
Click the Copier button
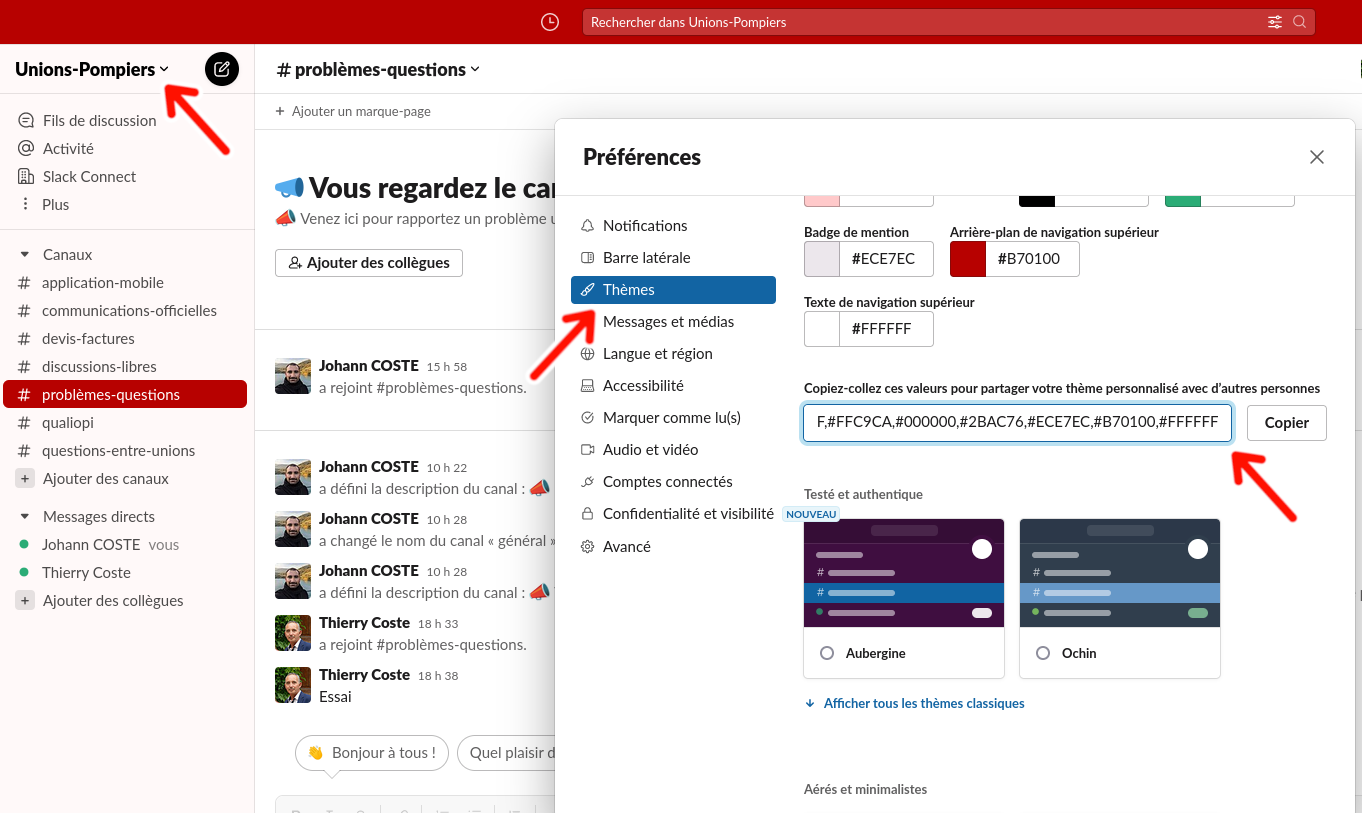(x=1287, y=423)
